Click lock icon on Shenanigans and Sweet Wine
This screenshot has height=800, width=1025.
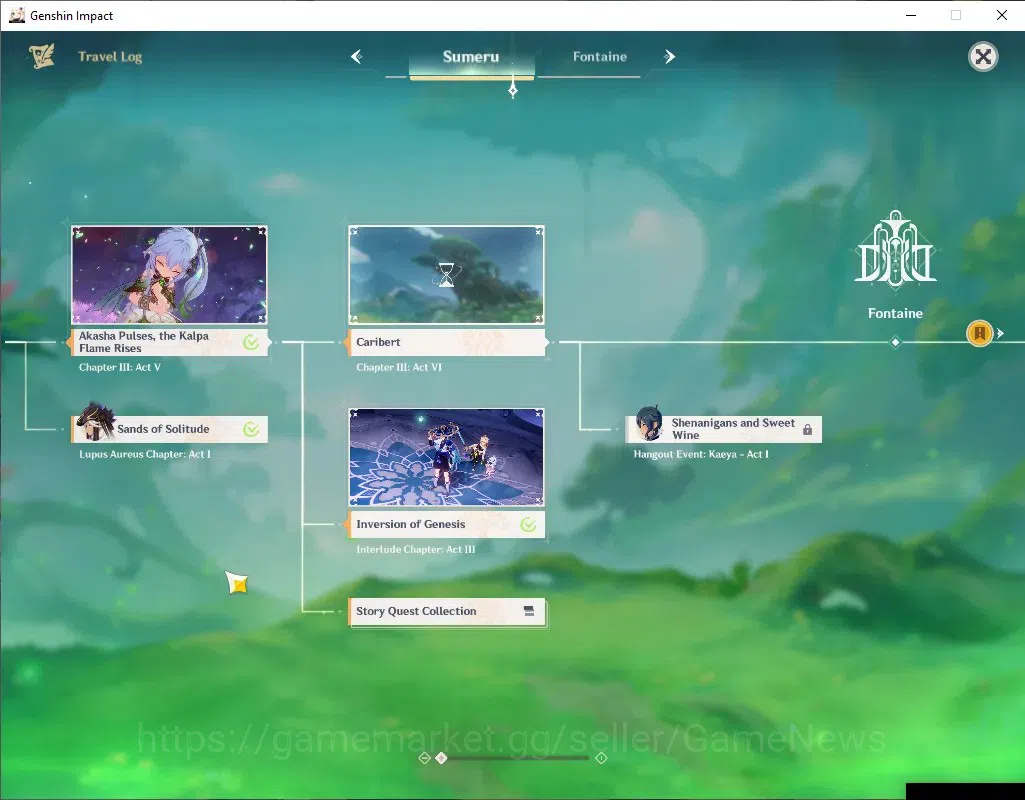click(x=807, y=429)
